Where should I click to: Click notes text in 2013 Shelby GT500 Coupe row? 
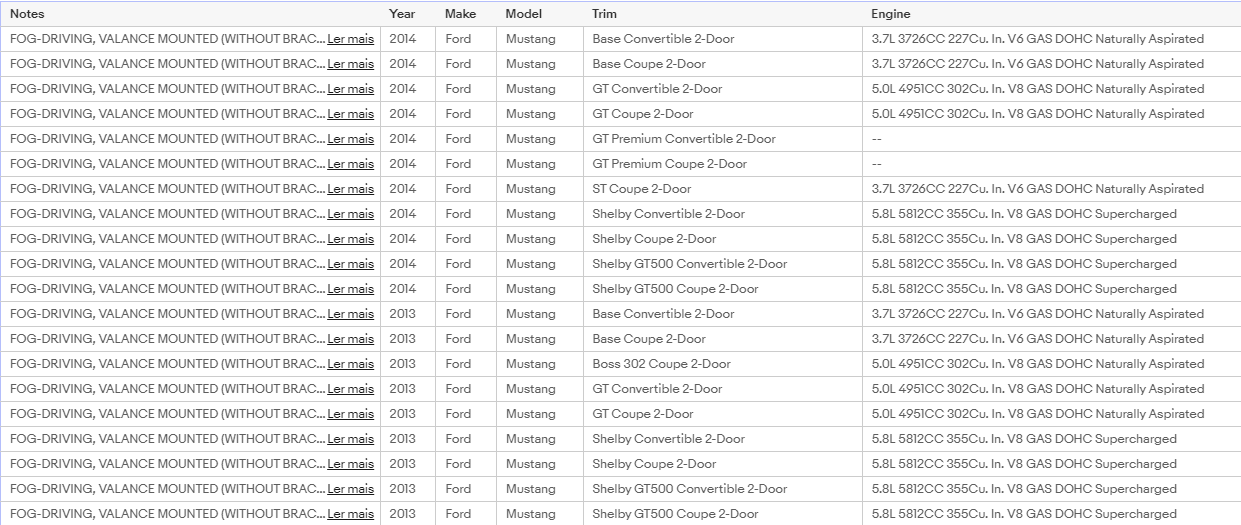(x=168, y=514)
